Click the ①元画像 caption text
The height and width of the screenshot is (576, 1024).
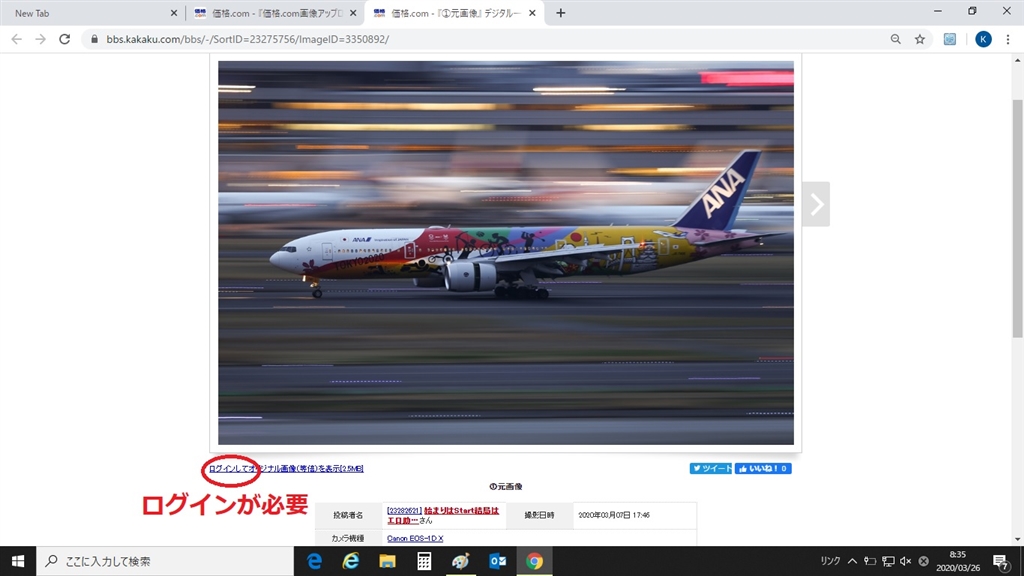point(505,487)
